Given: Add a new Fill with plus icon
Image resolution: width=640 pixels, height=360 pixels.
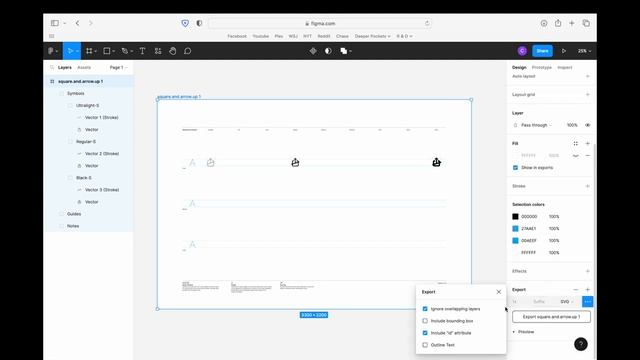Looking at the screenshot, I should click(587, 144).
